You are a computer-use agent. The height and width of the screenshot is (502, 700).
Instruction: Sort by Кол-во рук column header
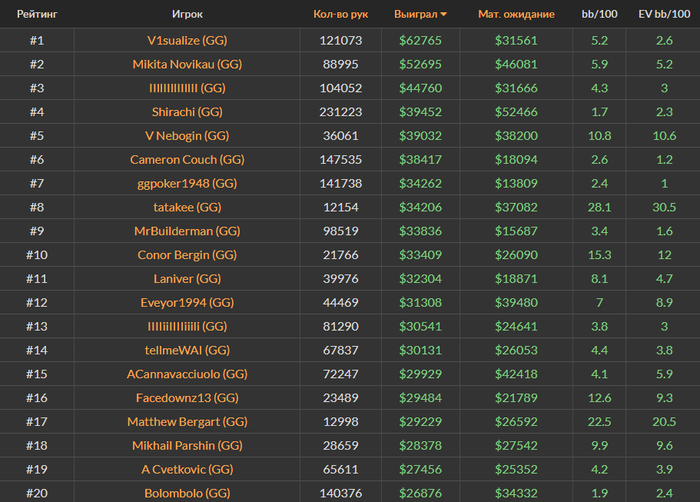pos(341,14)
